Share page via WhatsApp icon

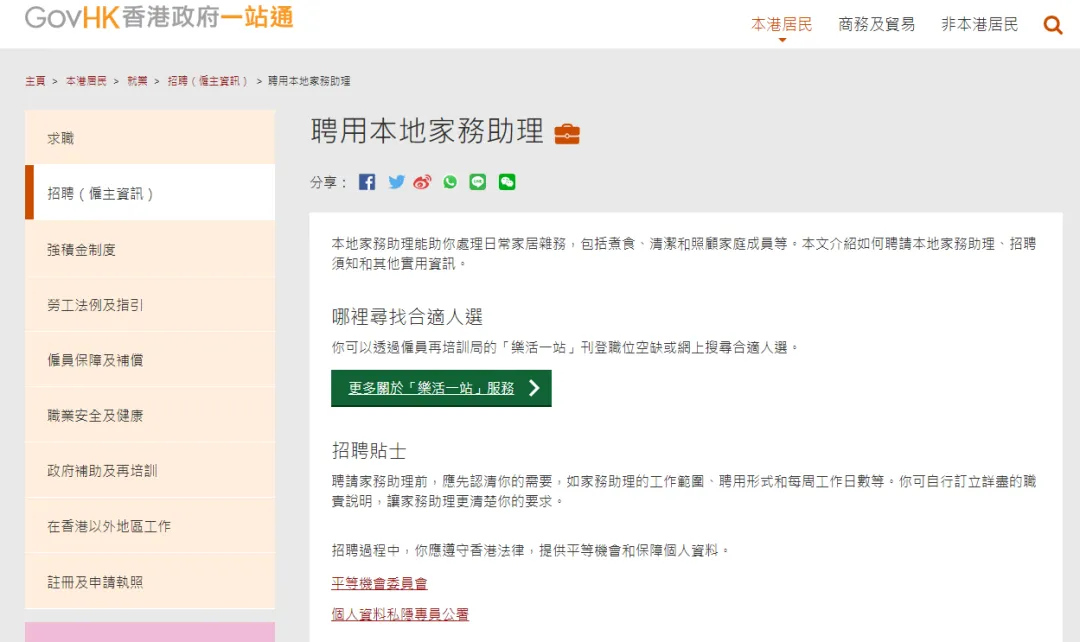(x=450, y=182)
